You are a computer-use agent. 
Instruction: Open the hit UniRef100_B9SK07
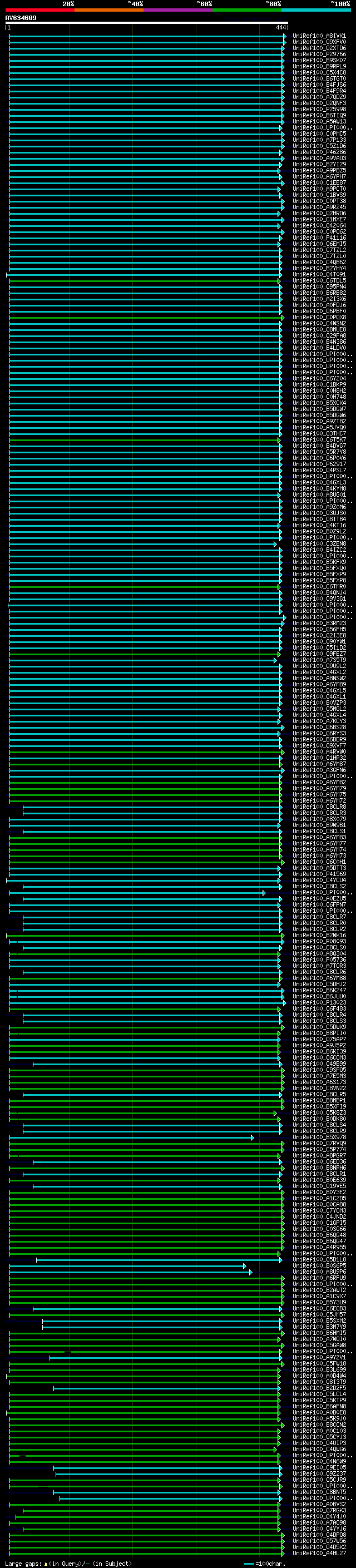[319, 60]
